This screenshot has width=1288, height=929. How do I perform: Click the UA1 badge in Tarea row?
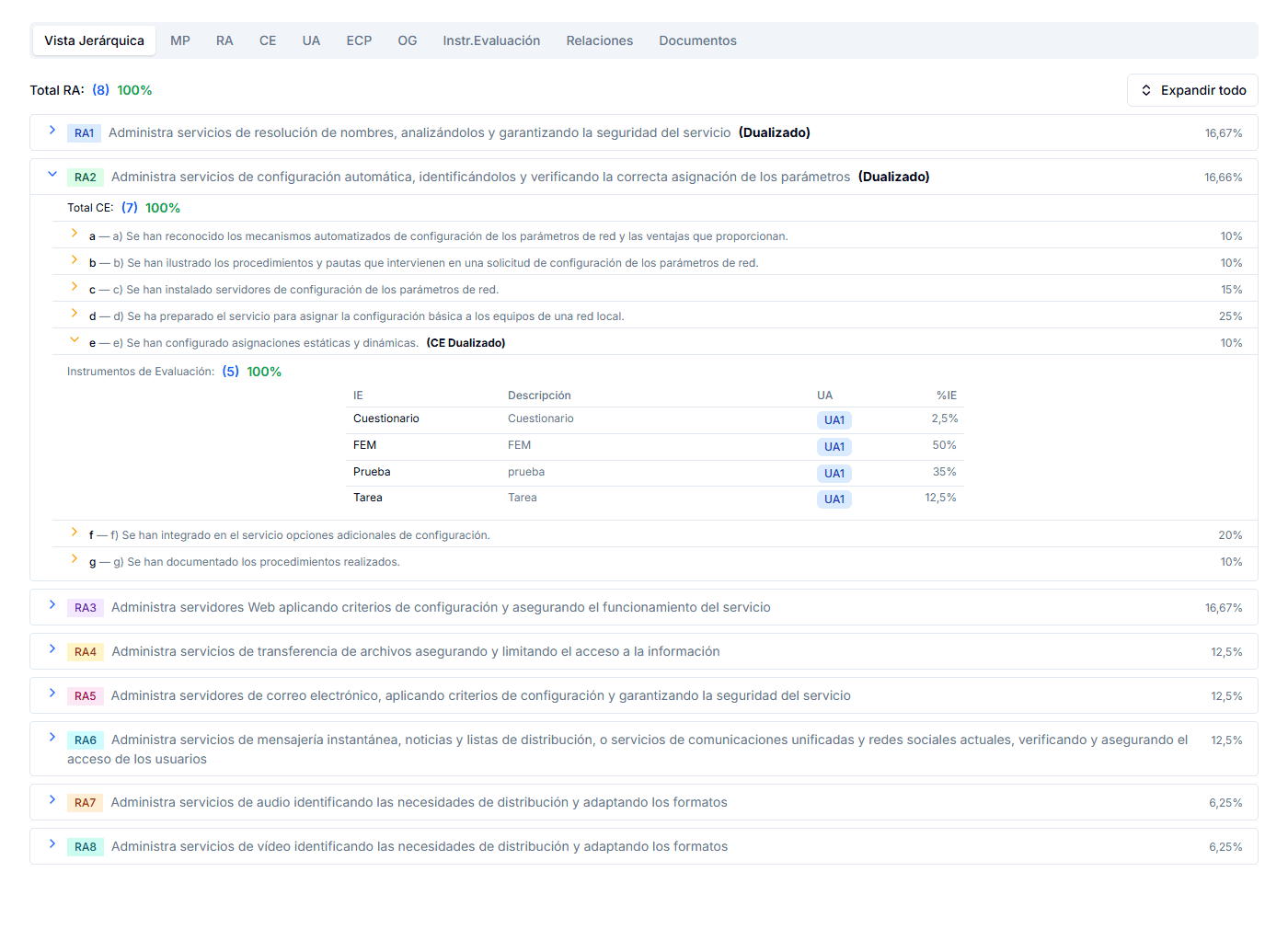(834, 499)
